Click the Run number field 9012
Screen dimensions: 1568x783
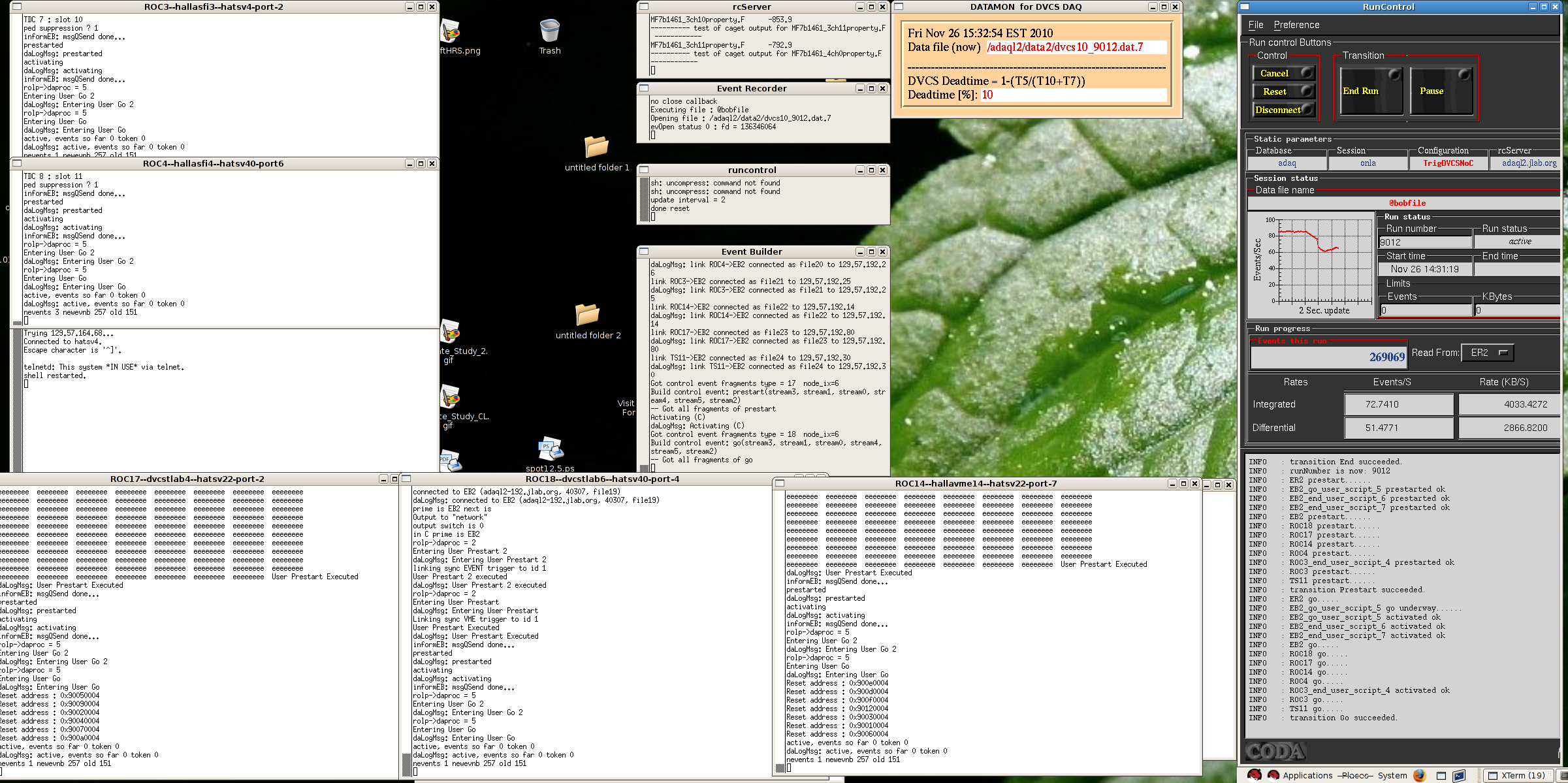1425,242
